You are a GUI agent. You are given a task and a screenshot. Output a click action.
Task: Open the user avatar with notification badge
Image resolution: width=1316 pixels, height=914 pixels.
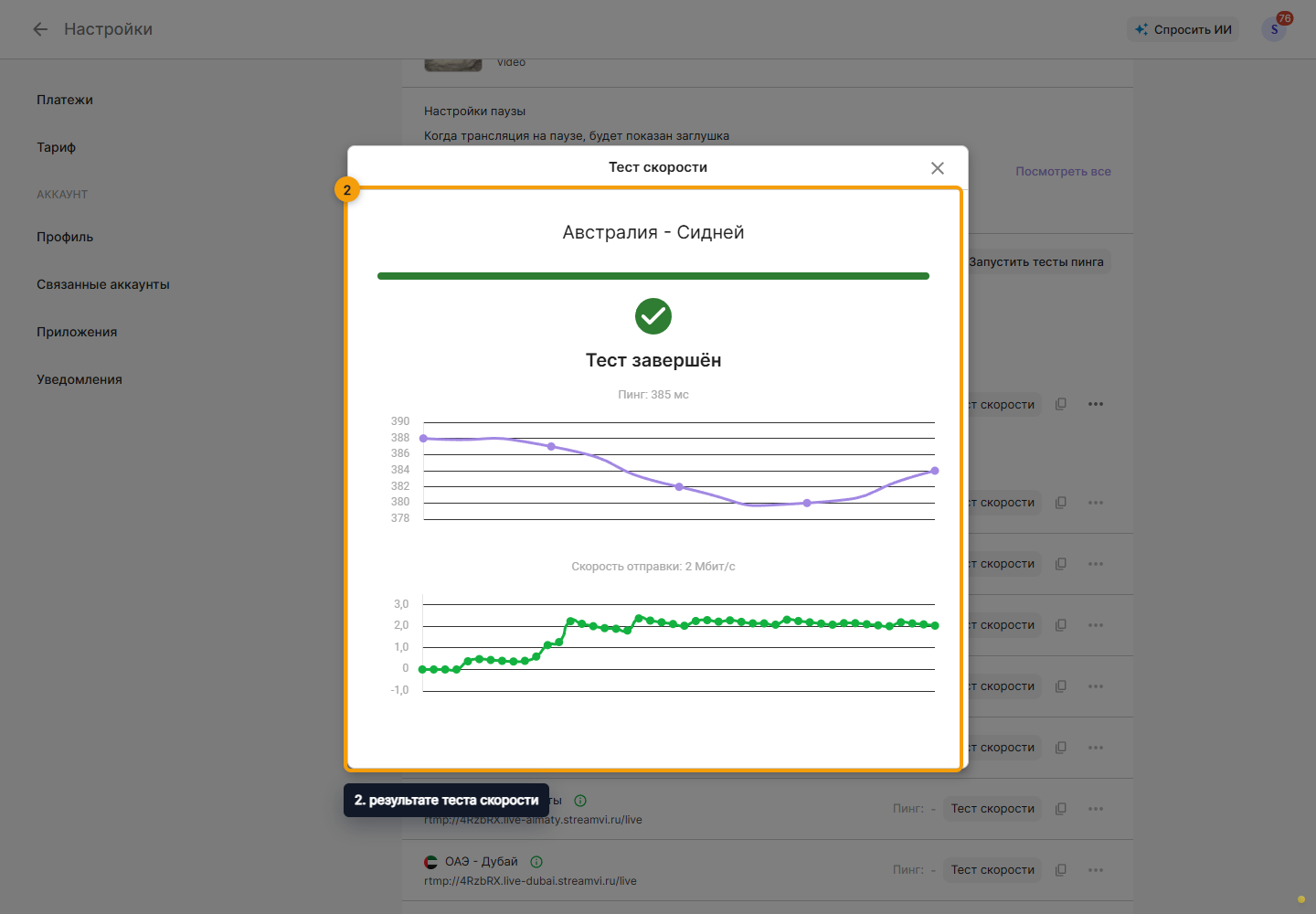[1274, 29]
